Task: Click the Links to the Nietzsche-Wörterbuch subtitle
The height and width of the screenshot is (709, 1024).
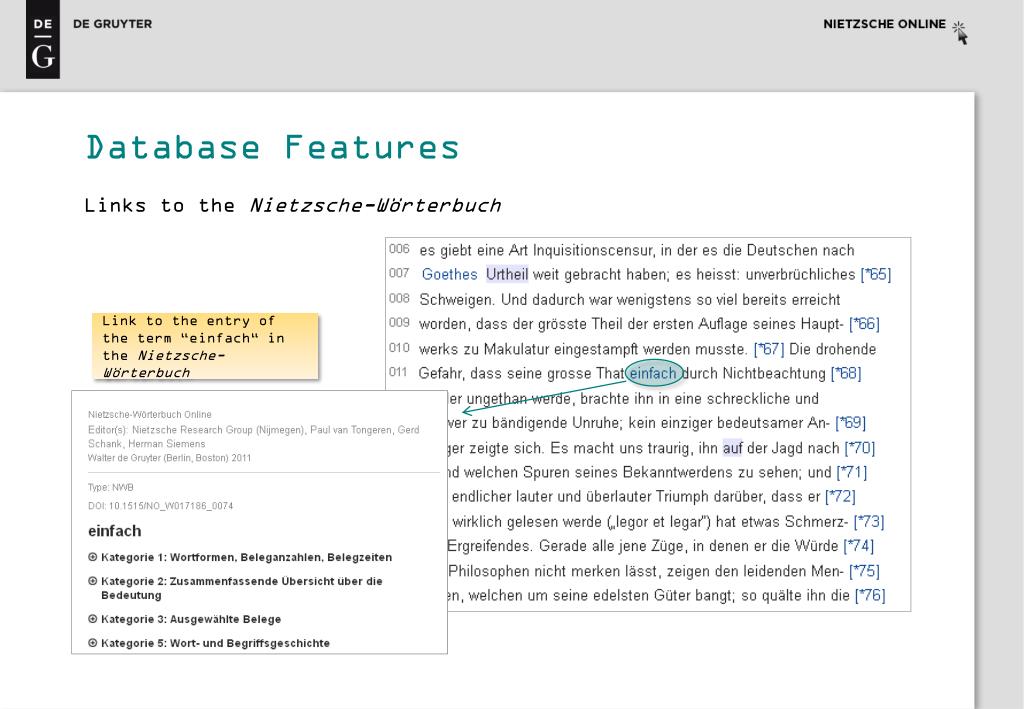Action: [x=293, y=206]
